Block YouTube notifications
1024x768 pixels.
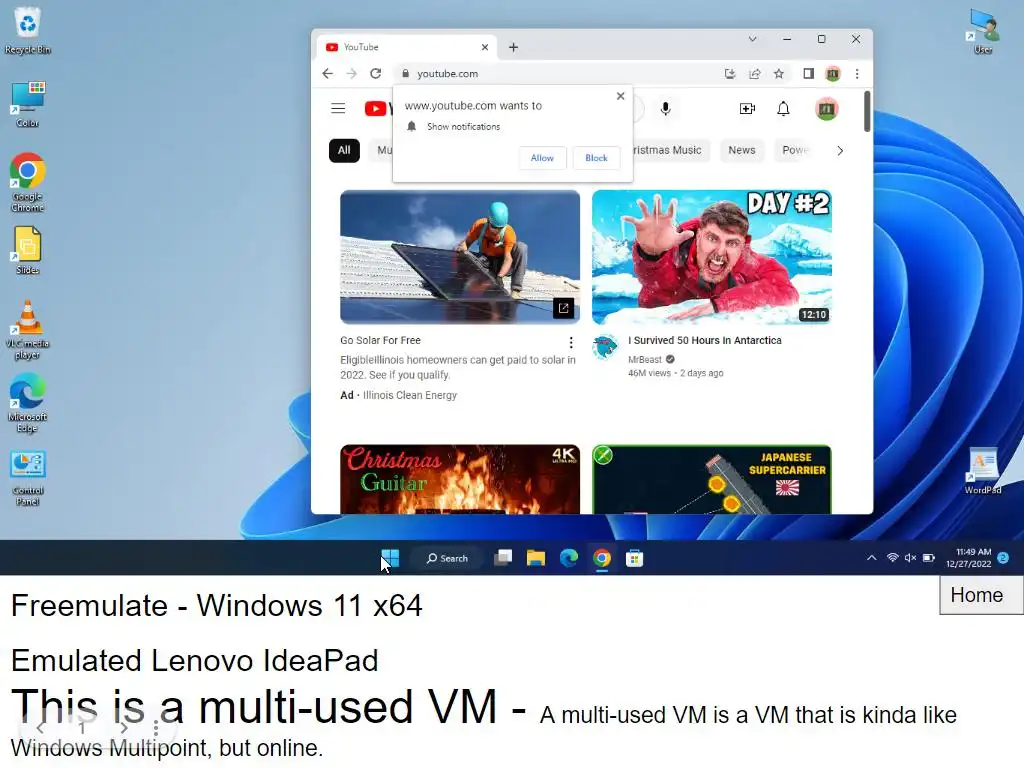pyautogui.click(x=596, y=158)
